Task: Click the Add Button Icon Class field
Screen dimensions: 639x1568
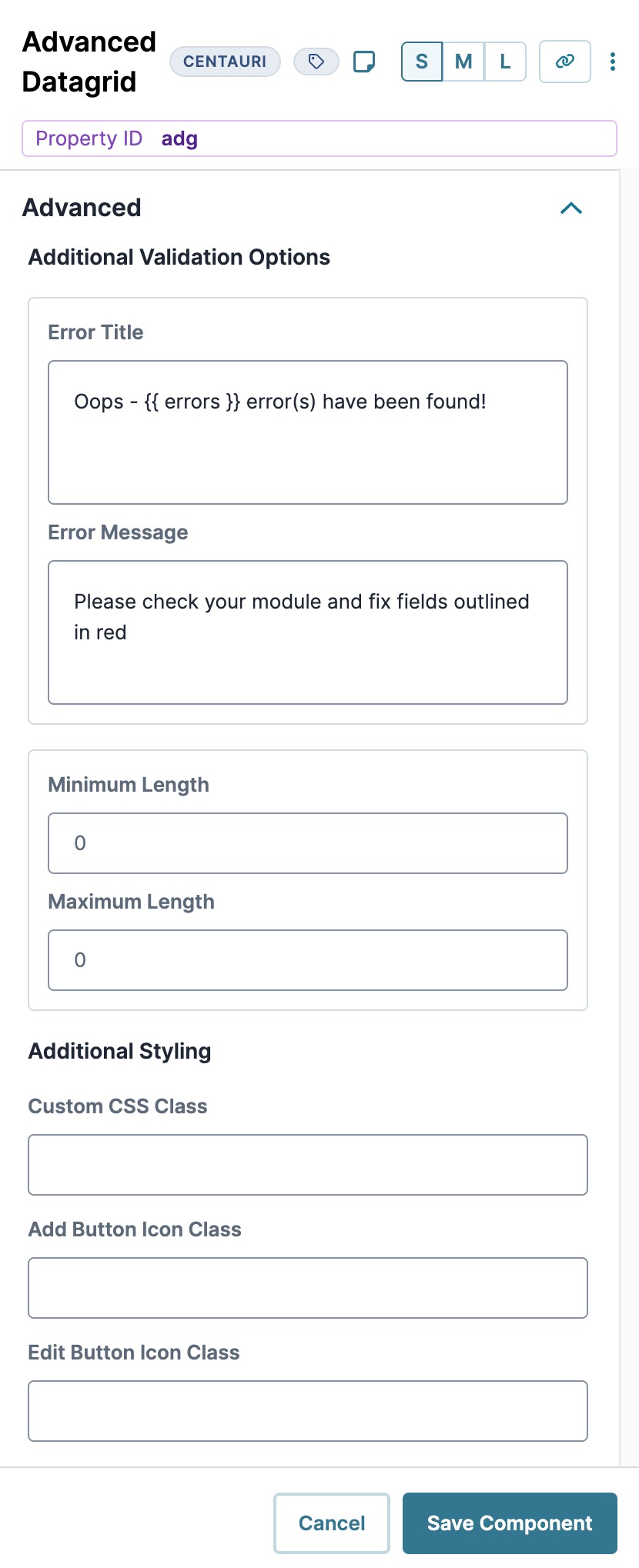Action: pos(308,1288)
